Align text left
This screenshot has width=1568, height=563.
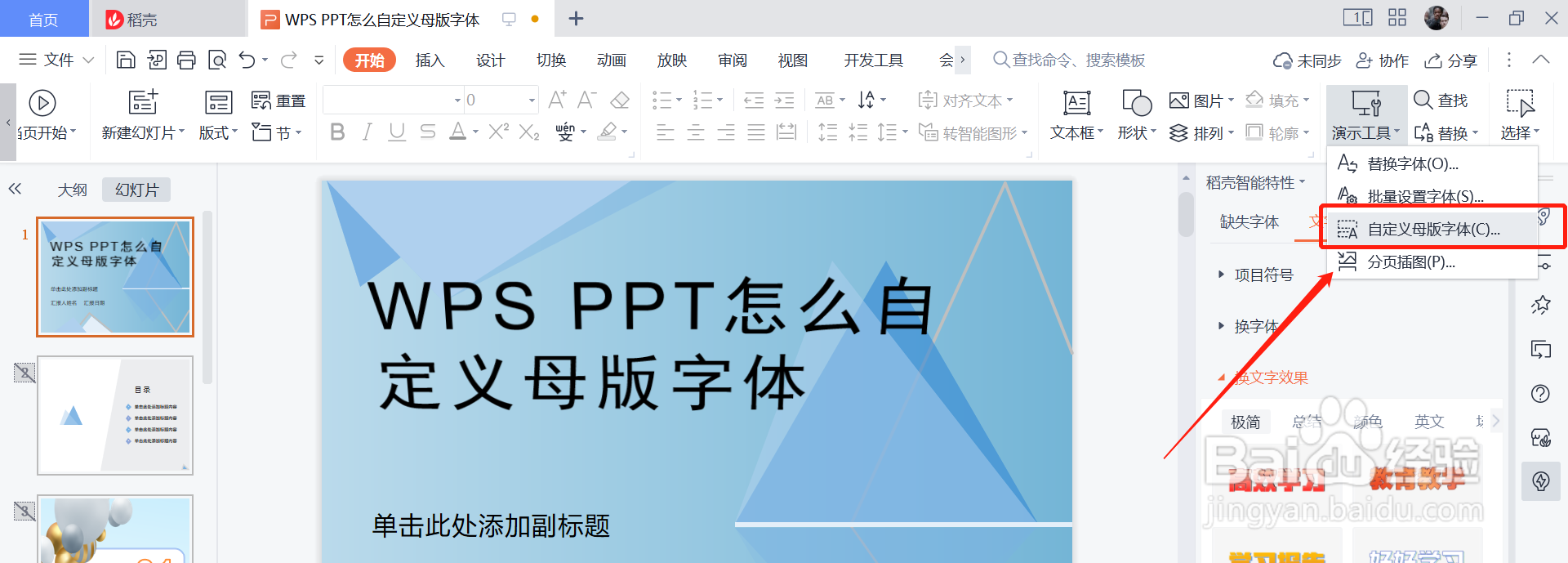click(x=666, y=132)
